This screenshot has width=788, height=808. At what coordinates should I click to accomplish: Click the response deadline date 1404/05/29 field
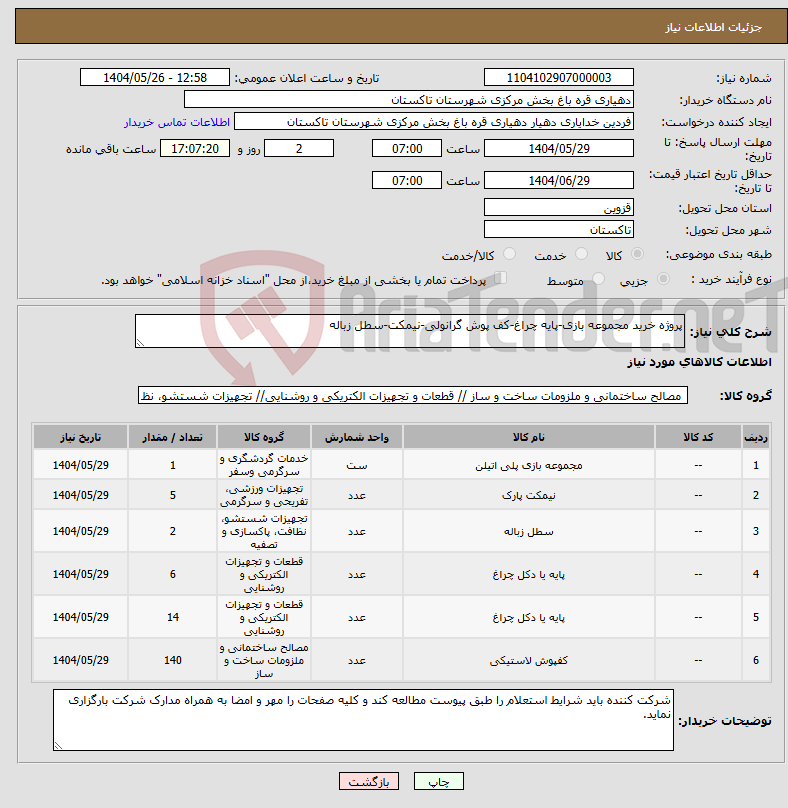point(559,148)
